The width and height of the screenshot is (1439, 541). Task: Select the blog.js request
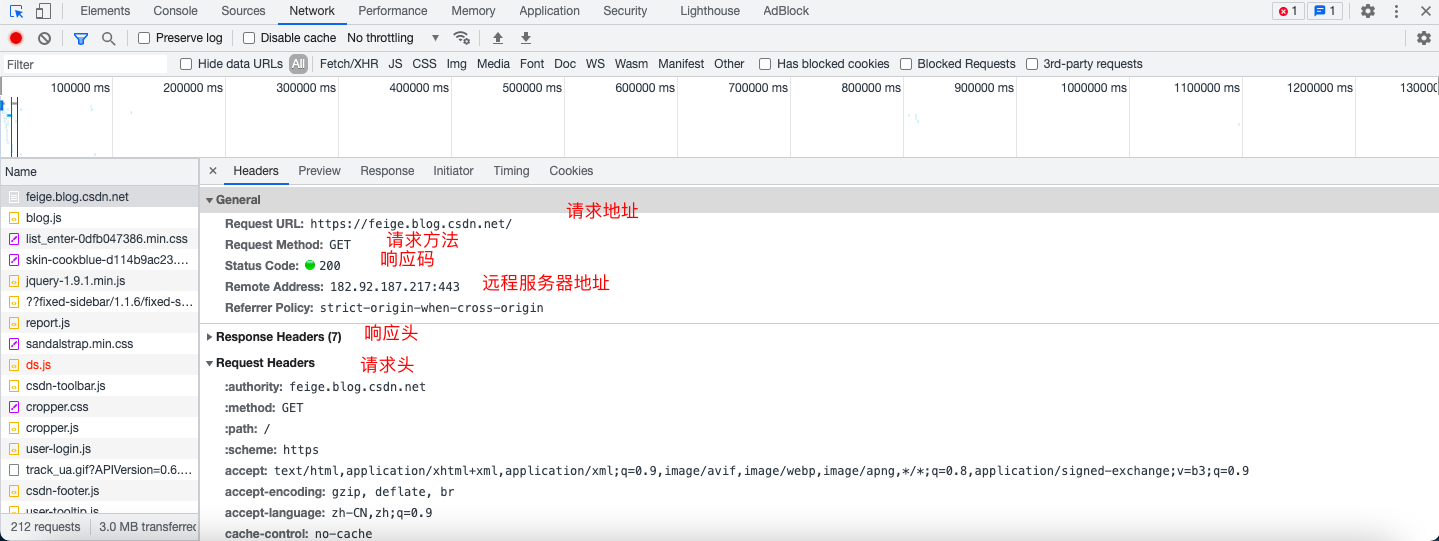(100, 218)
